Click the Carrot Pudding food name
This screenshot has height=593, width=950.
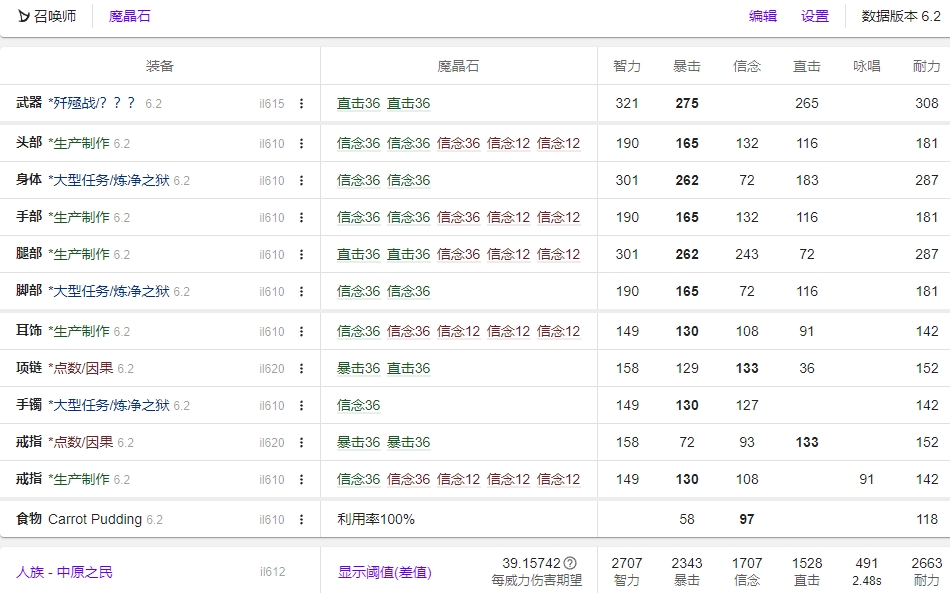click(x=95, y=519)
